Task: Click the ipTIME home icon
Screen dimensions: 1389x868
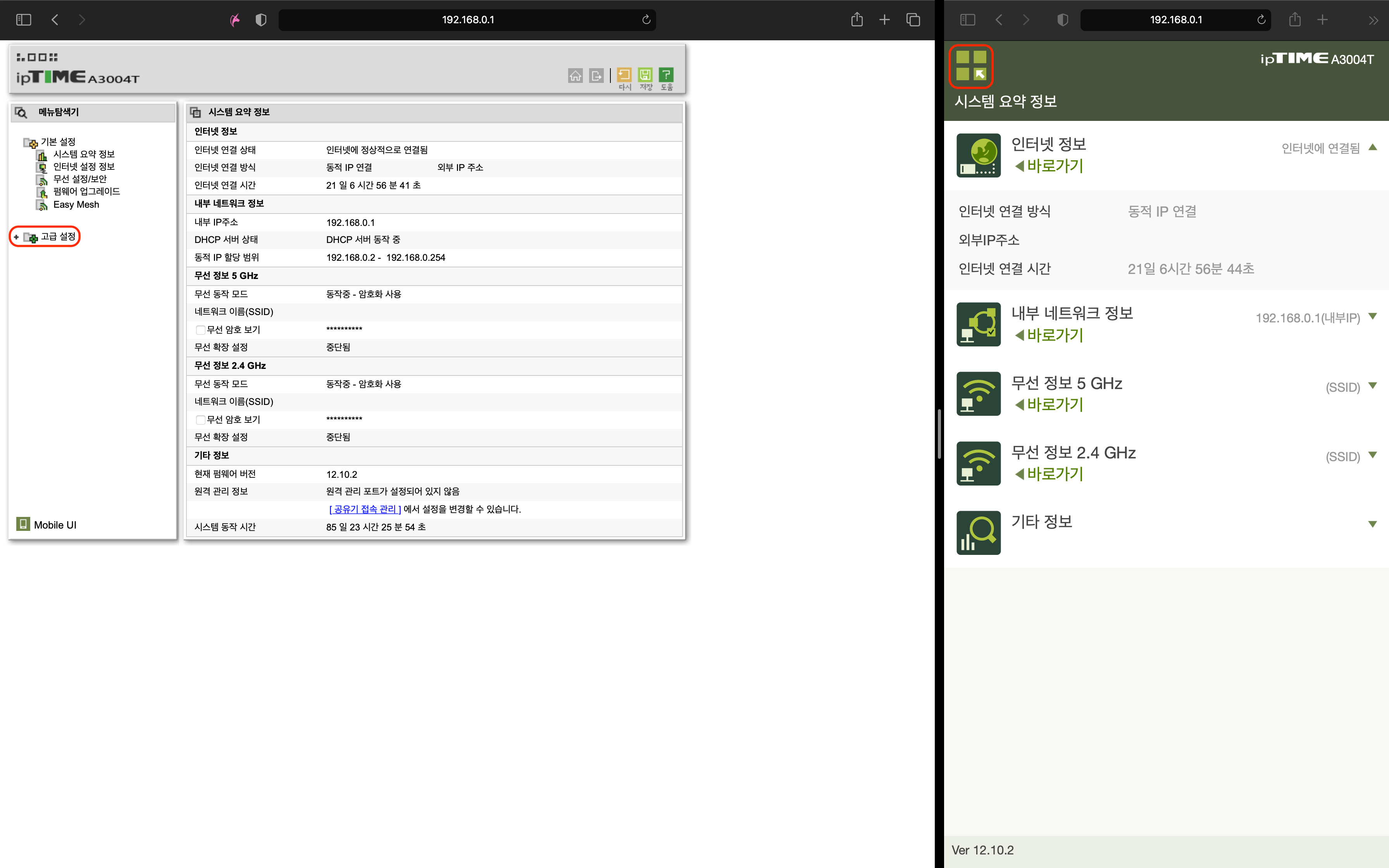Action: click(x=575, y=75)
